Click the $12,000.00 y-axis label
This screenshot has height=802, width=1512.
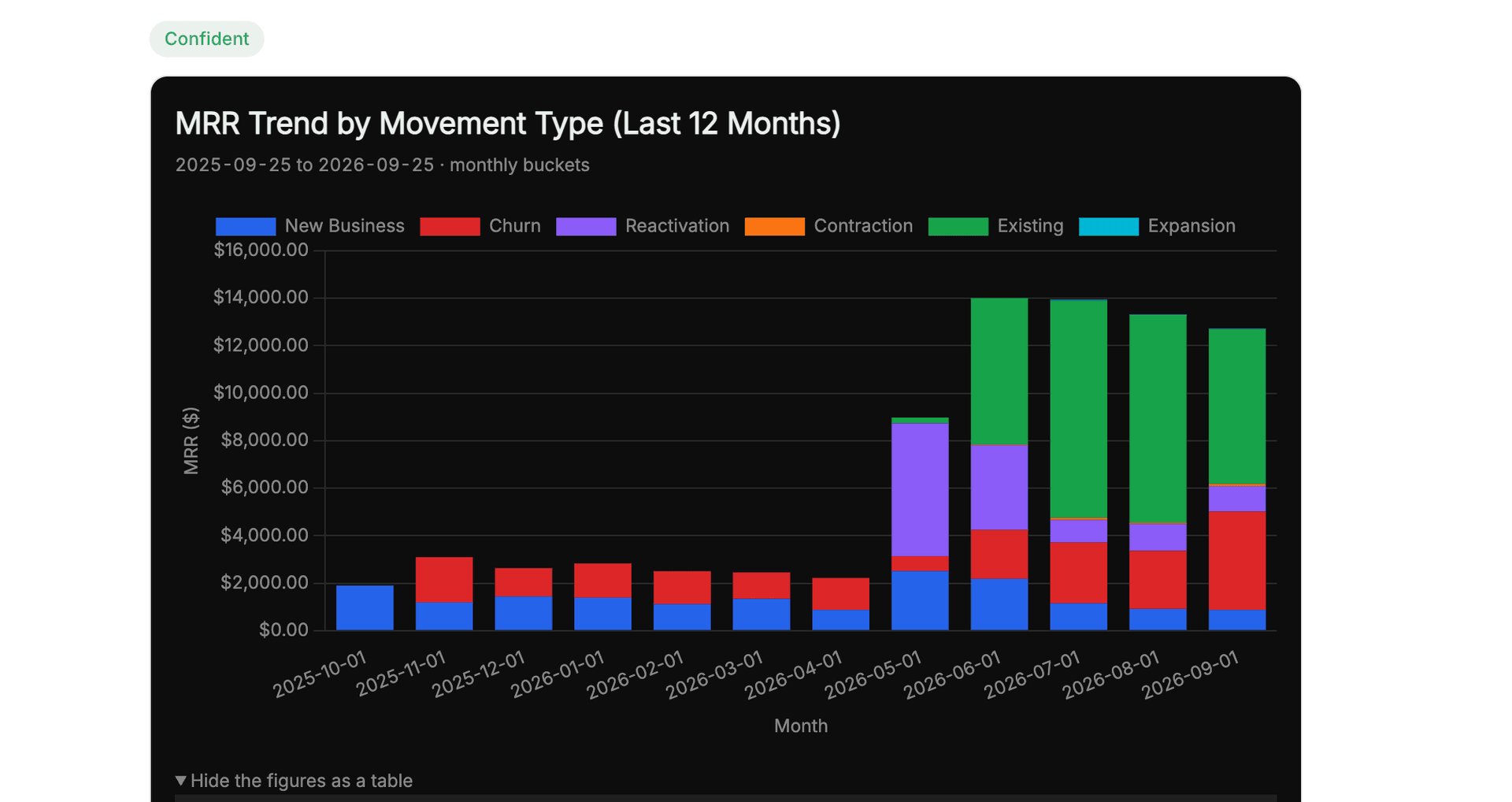click(x=261, y=345)
